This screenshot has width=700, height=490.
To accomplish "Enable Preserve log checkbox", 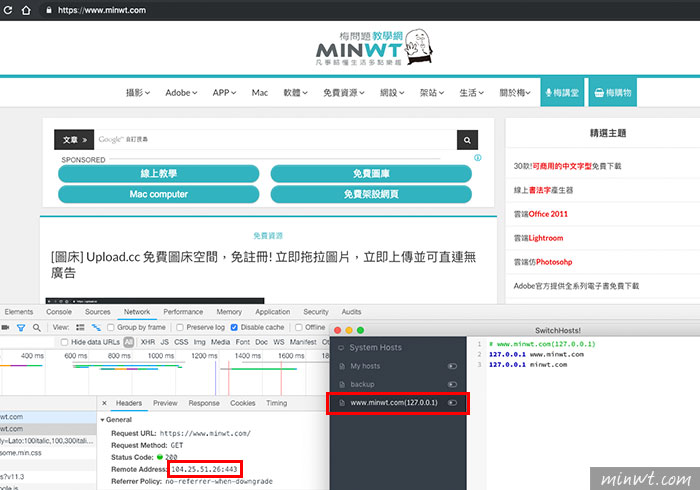I will (180, 328).
